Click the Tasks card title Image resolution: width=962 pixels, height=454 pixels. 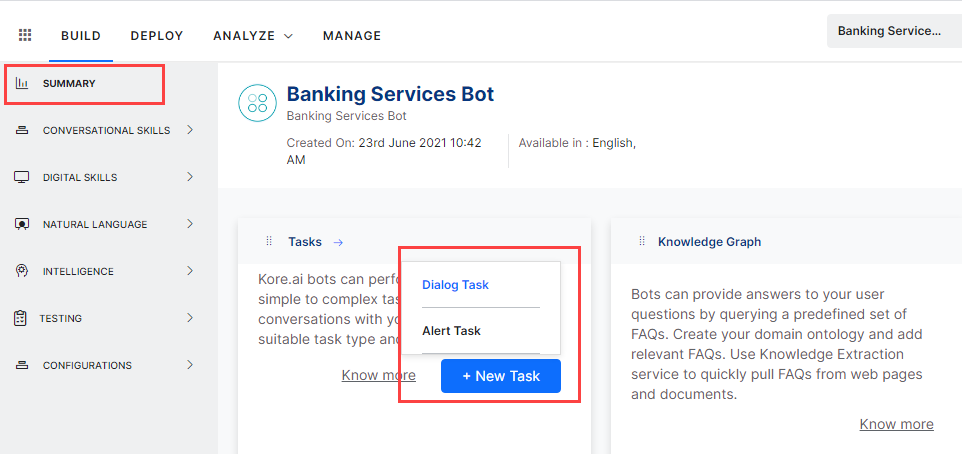305,242
